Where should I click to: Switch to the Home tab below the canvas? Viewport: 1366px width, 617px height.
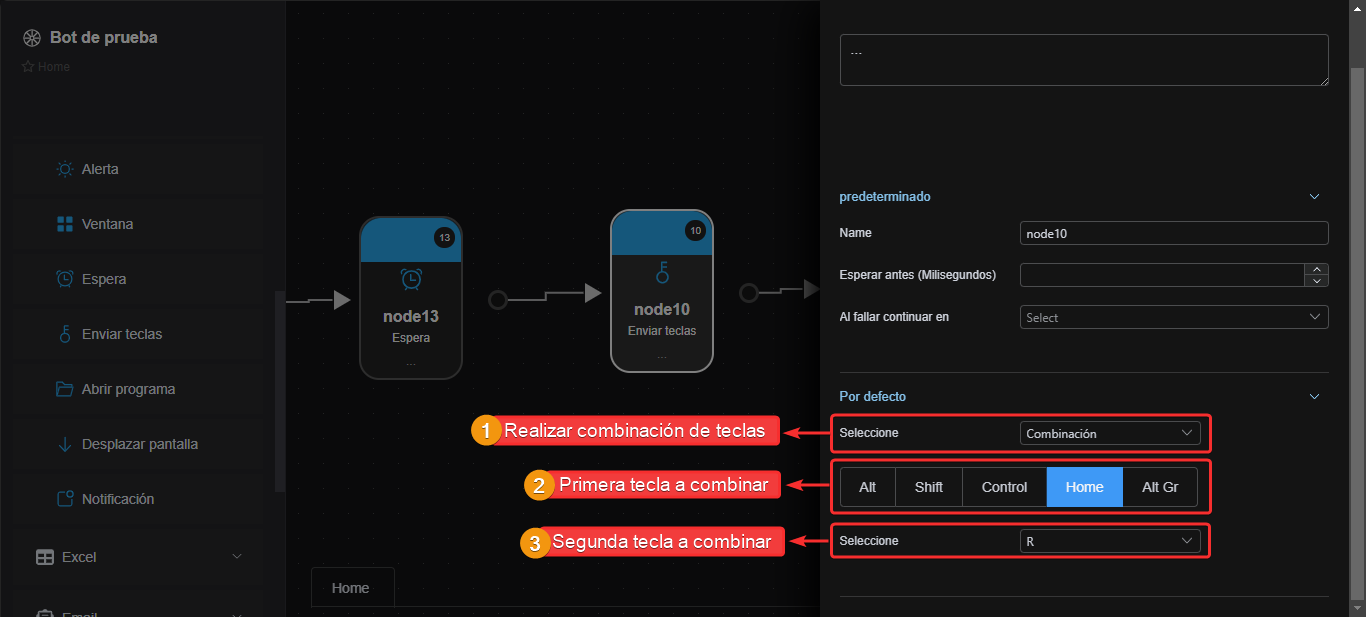353,587
